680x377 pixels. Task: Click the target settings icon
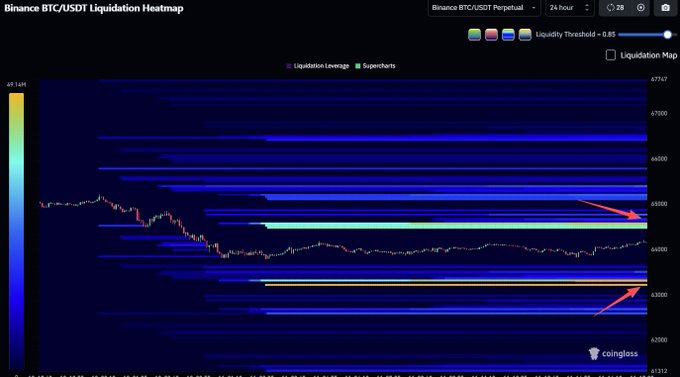[x=641, y=8]
